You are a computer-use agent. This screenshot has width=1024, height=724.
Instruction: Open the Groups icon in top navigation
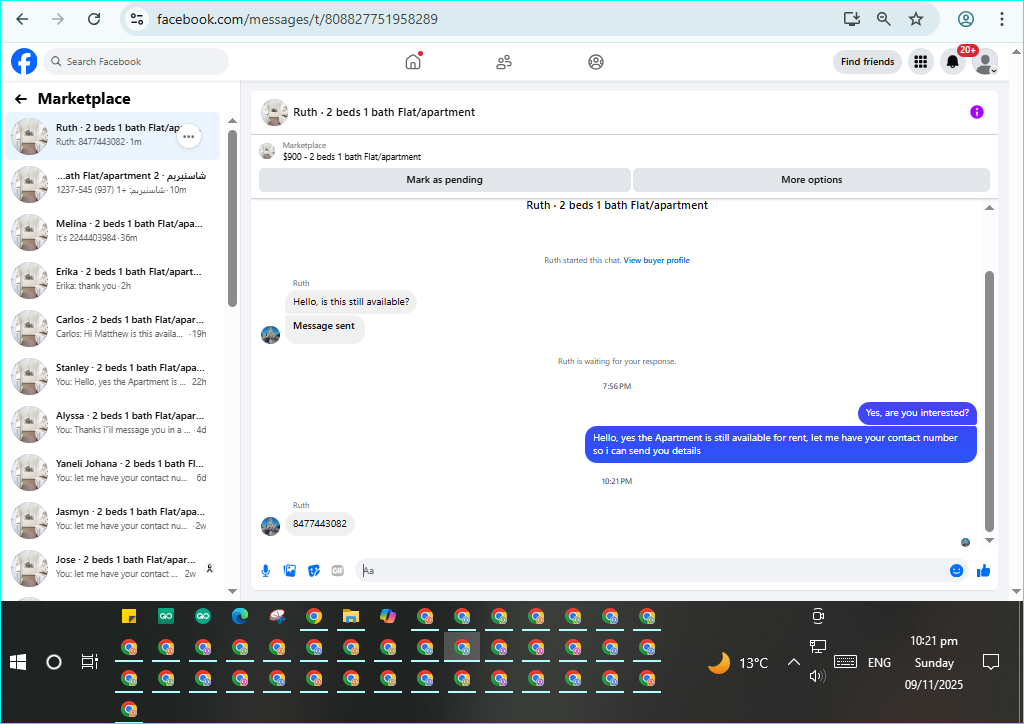[596, 62]
